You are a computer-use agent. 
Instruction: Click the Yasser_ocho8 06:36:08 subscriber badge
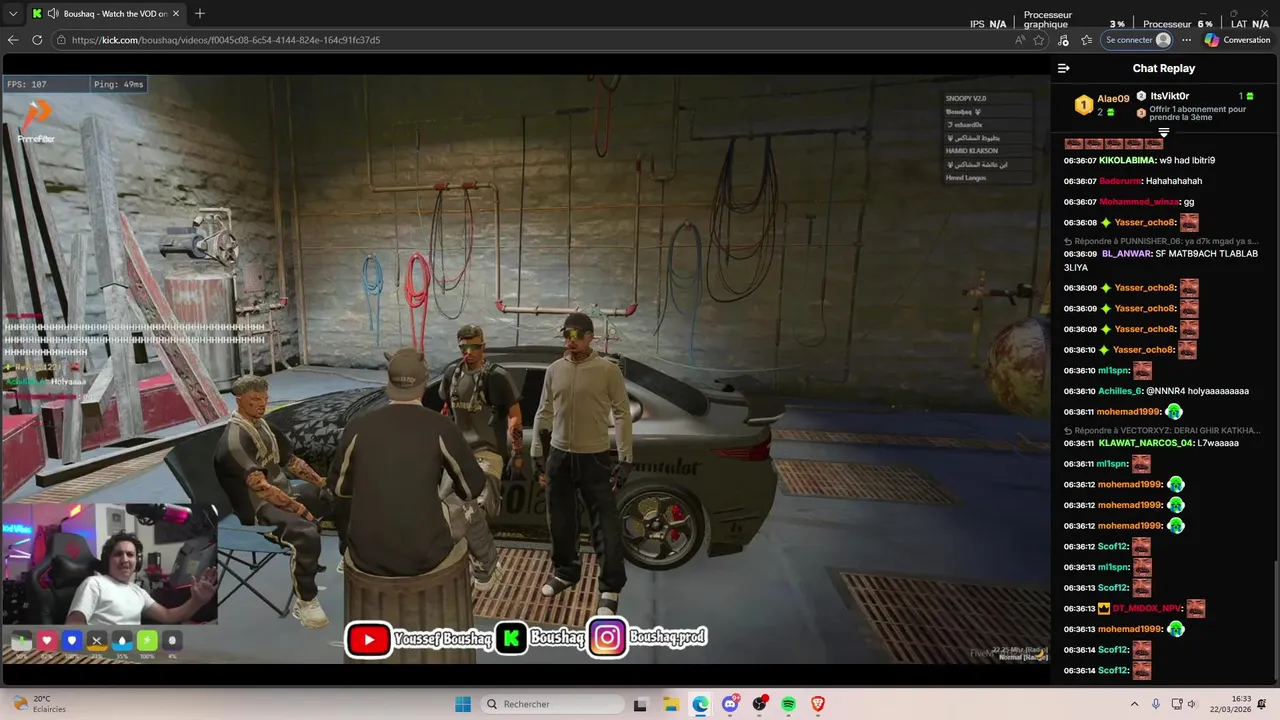tap(1106, 223)
